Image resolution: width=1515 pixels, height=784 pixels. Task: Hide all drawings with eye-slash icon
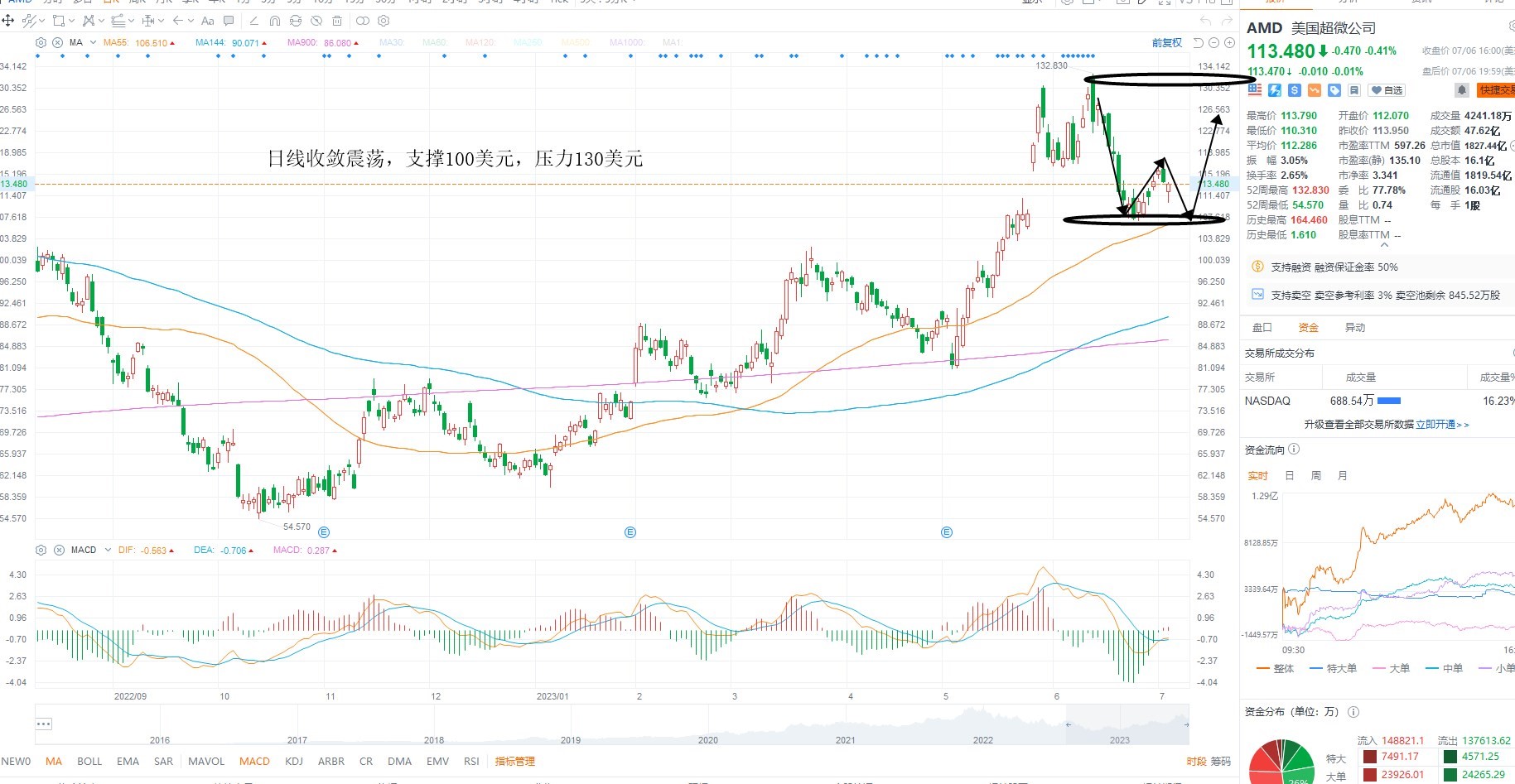pos(316,21)
